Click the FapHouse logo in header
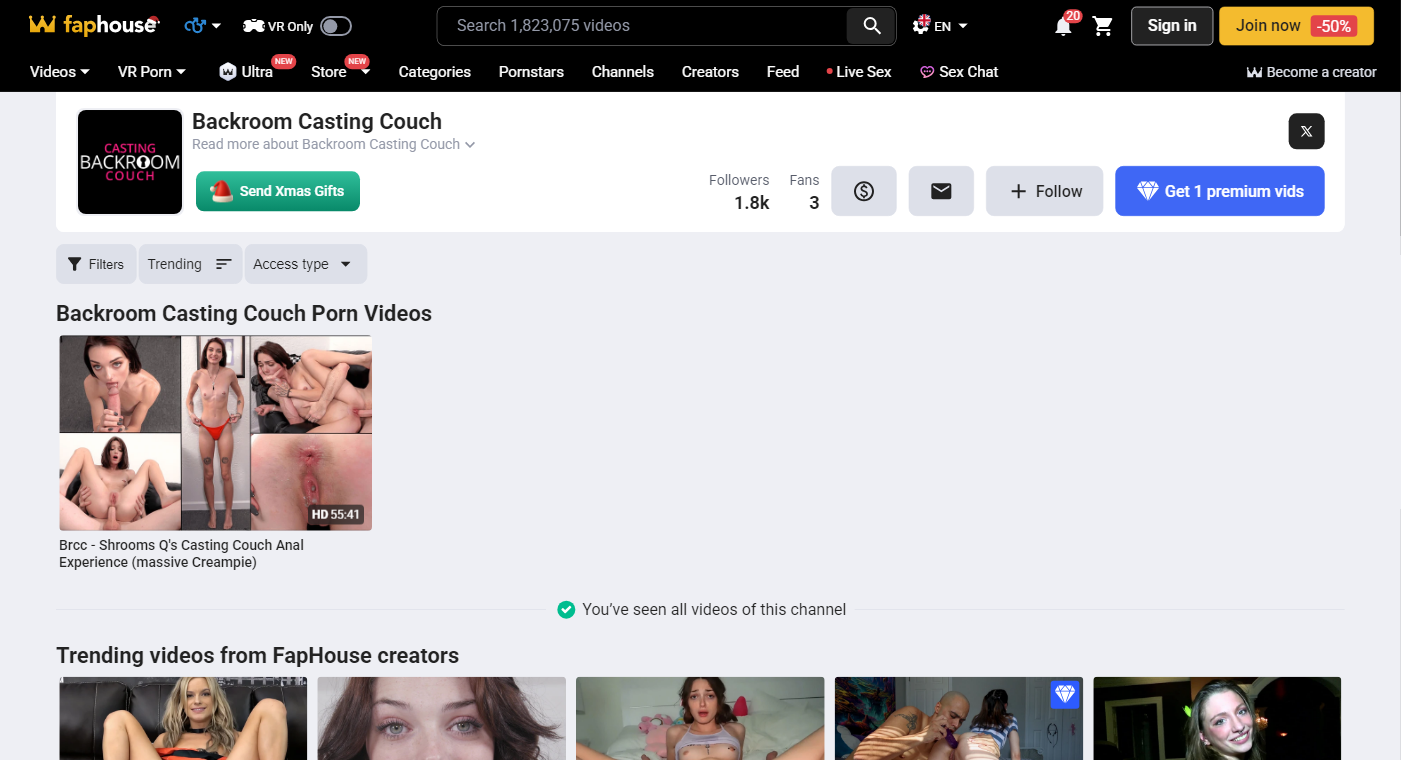The image size is (1401, 760). (x=94, y=25)
